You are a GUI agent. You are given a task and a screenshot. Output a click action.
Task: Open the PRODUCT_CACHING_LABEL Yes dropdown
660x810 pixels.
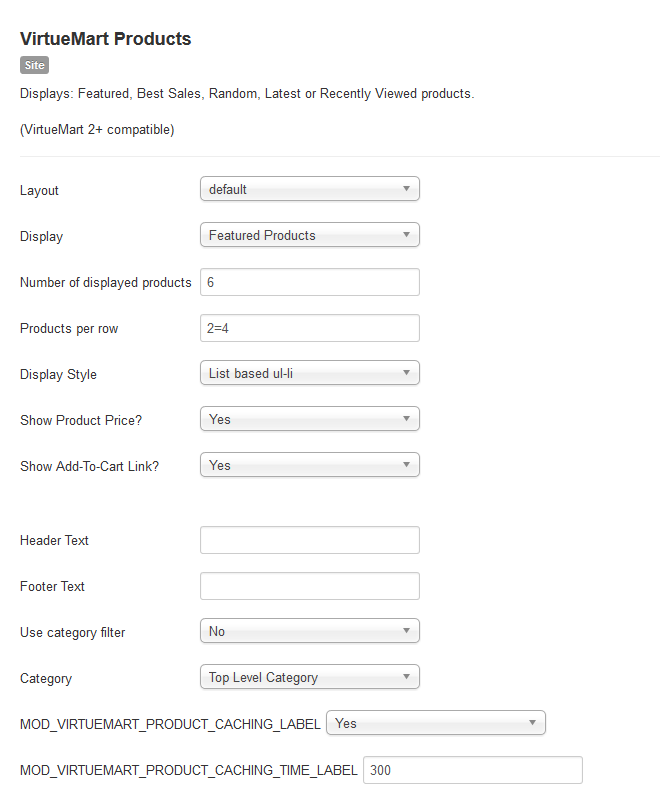pos(436,723)
